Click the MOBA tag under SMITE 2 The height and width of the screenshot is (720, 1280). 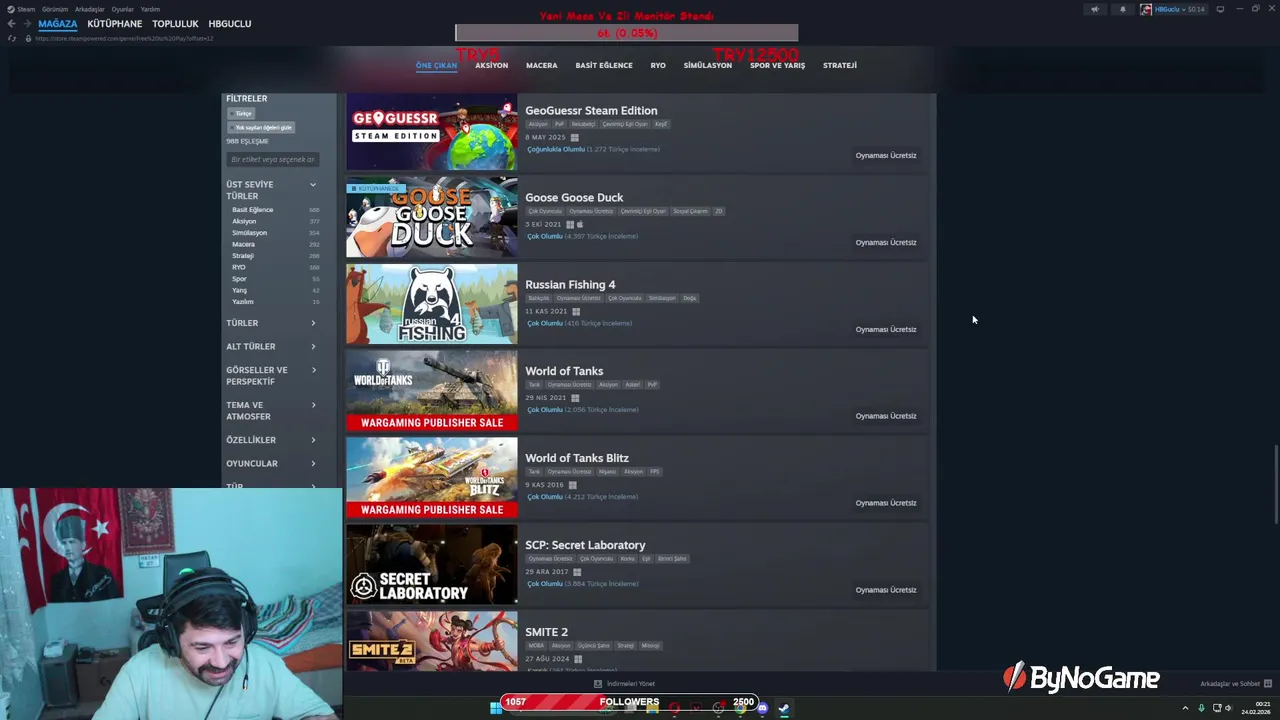pos(536,646)
